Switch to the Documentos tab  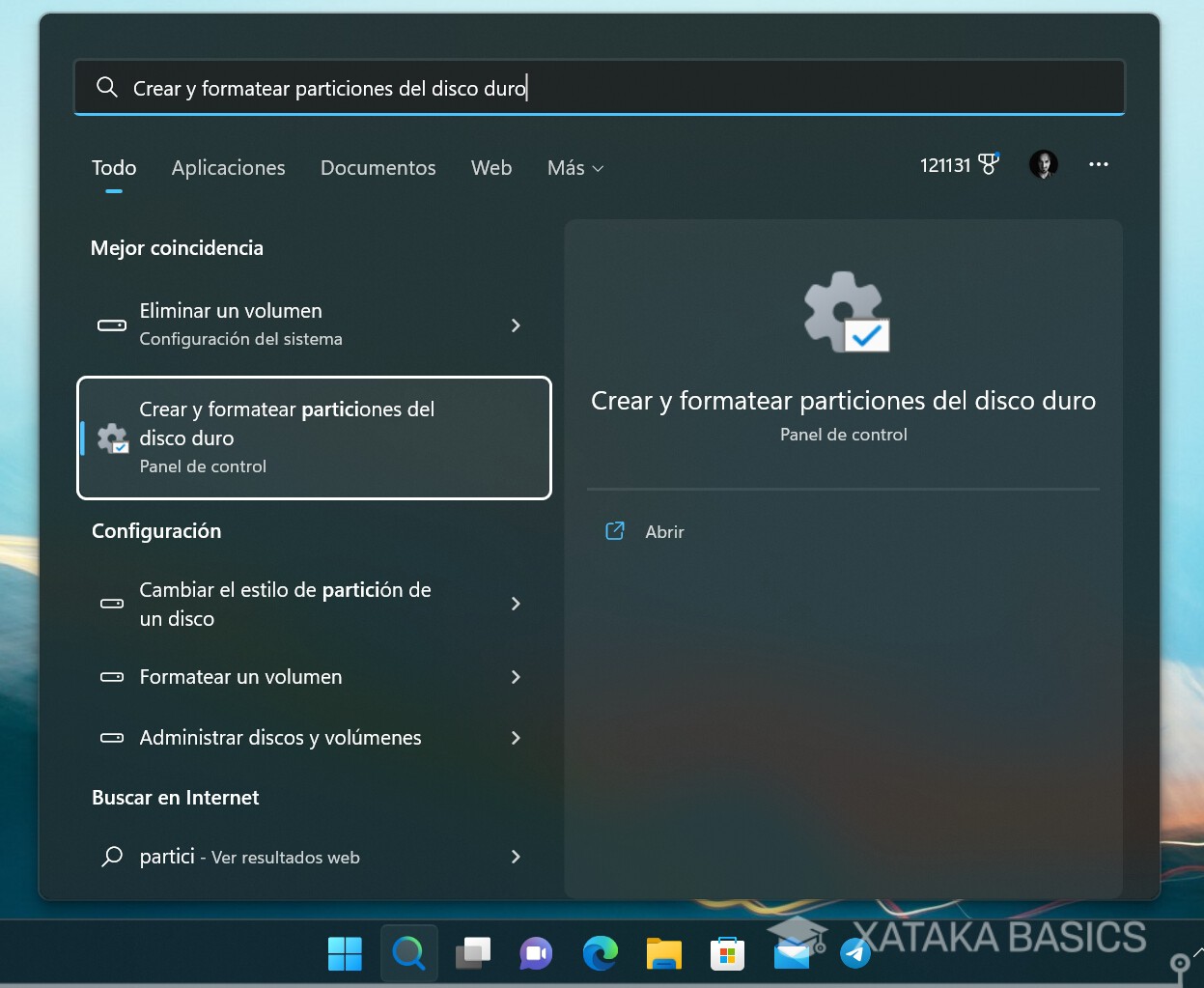click(x=378, y=168)
